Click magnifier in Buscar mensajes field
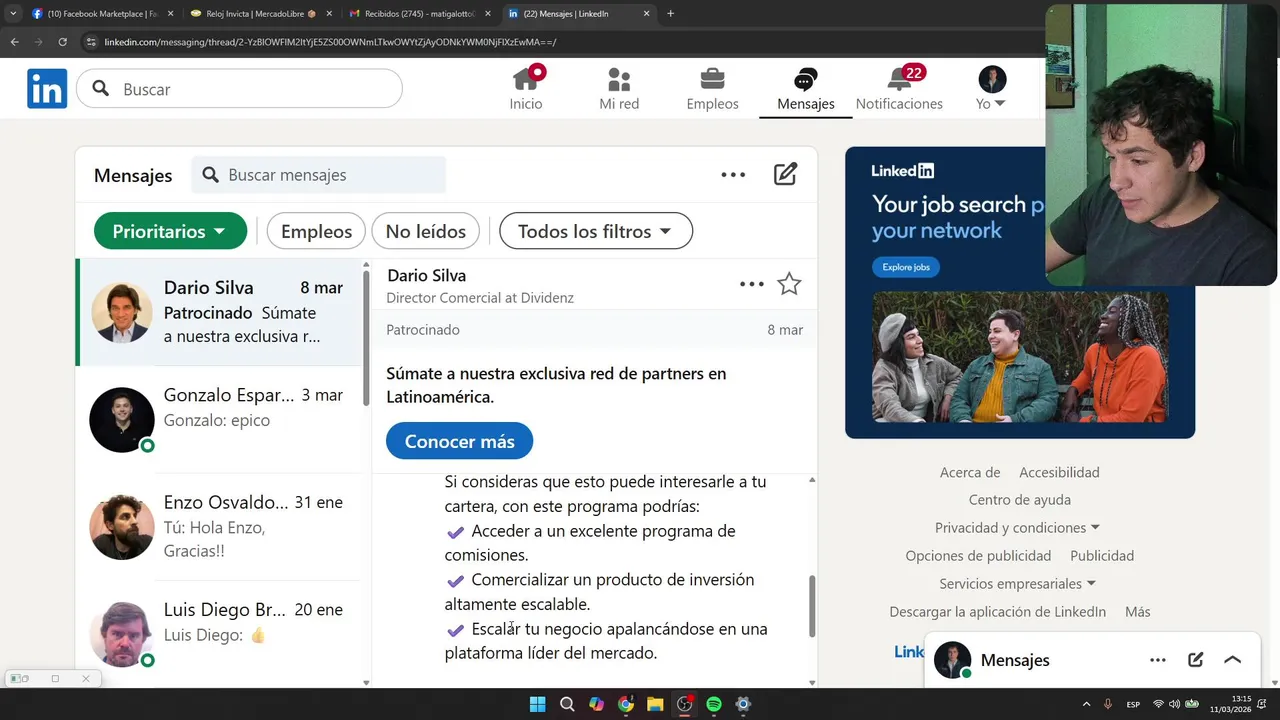Viewport: 1280px width, 720px height. [x=210, y=175]
